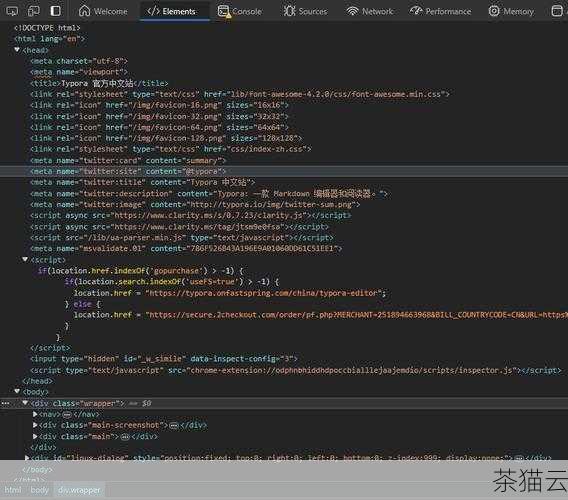Select the meta charset utf-8 line

point(79,61)
